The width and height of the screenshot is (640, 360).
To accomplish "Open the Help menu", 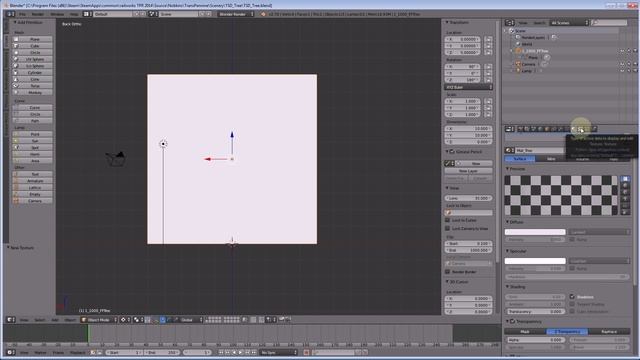I will [74, 14].
